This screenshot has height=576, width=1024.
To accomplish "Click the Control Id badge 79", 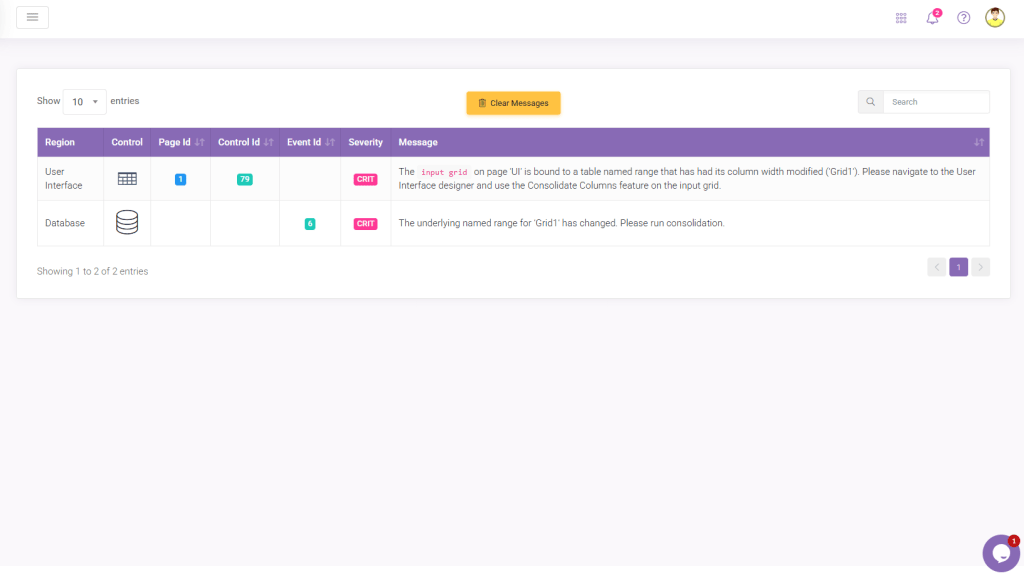I will click(x=245, y=179).
